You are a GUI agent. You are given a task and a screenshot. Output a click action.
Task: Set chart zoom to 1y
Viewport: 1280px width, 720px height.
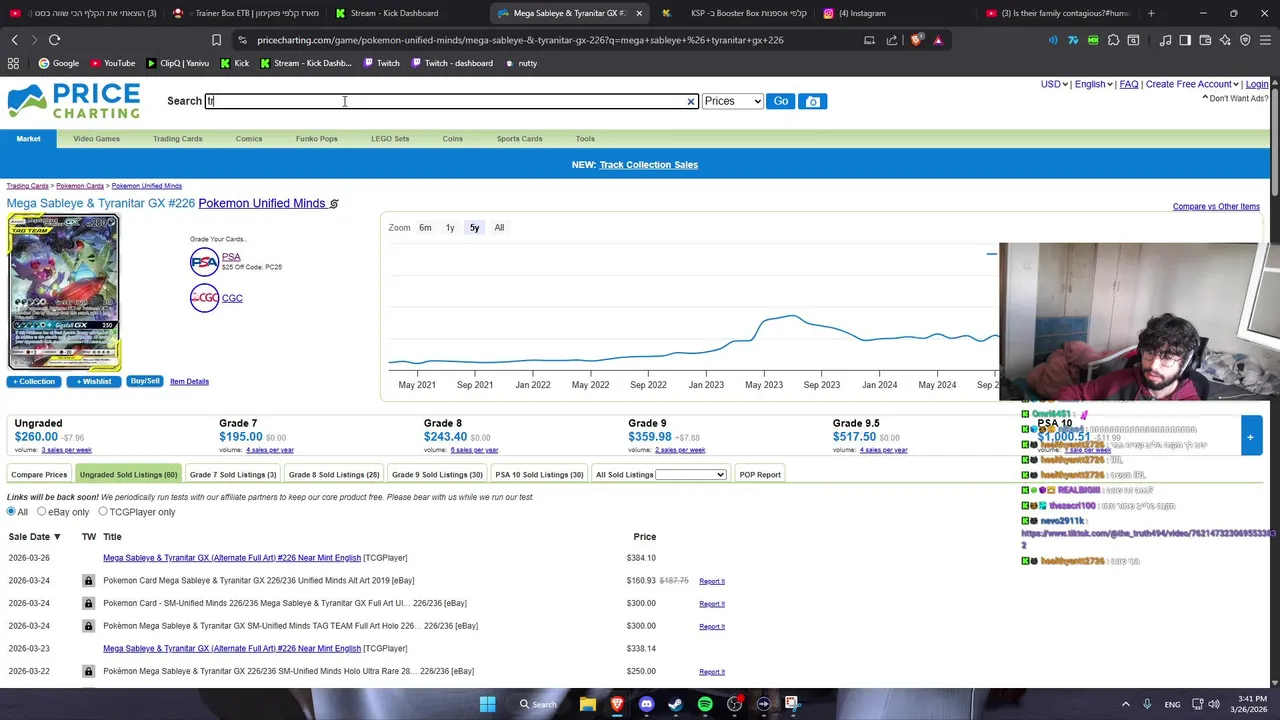(x=450, y=228)
